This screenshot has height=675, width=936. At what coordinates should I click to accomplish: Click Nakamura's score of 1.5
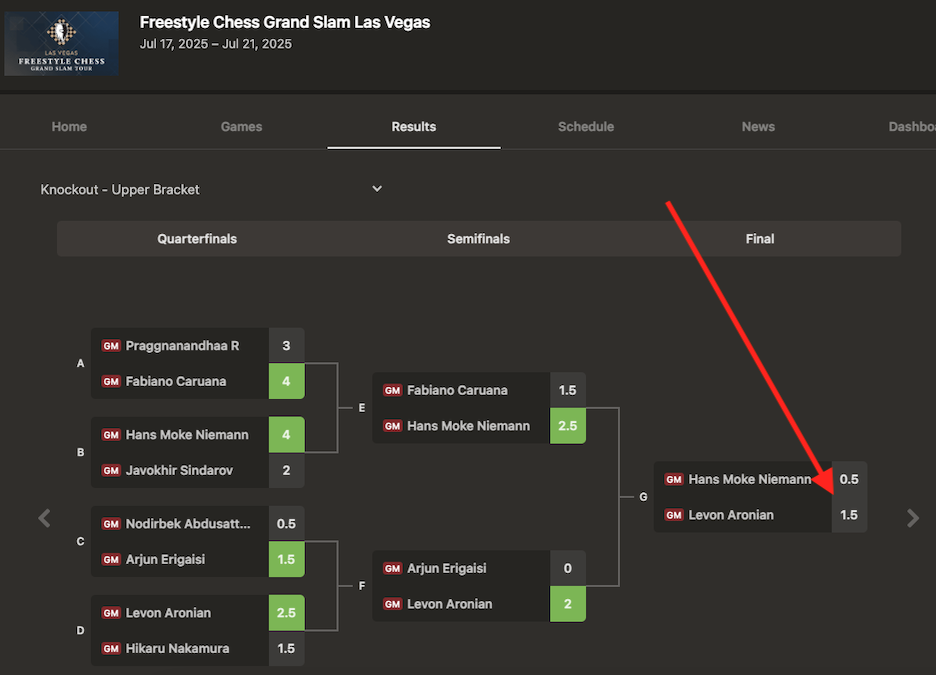click(x=287, y=648)
